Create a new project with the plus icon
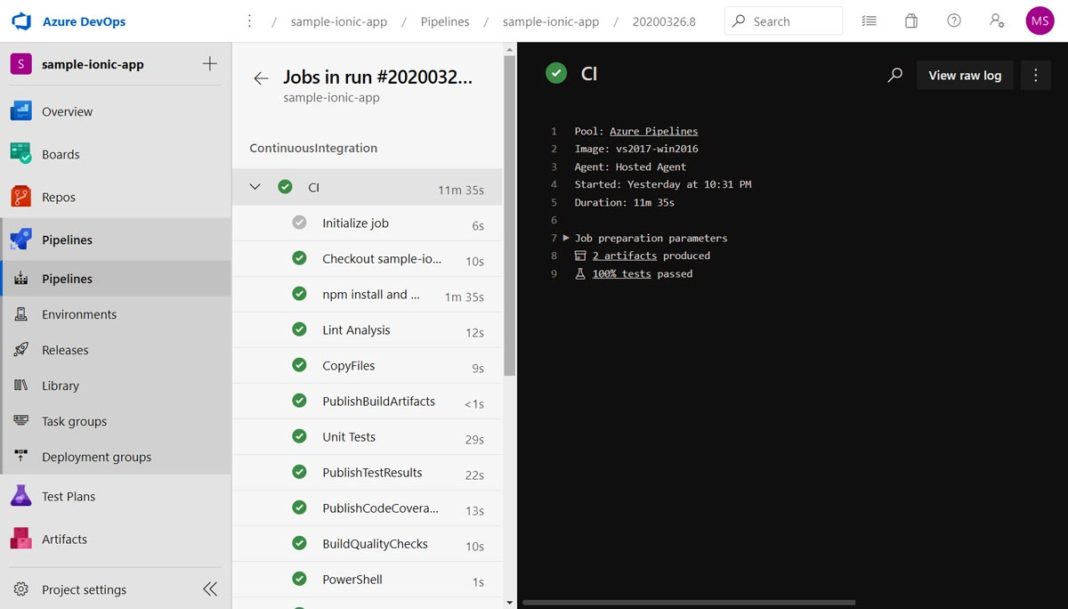The width and height of the screenshot is (1068, 609). (209, 63)
